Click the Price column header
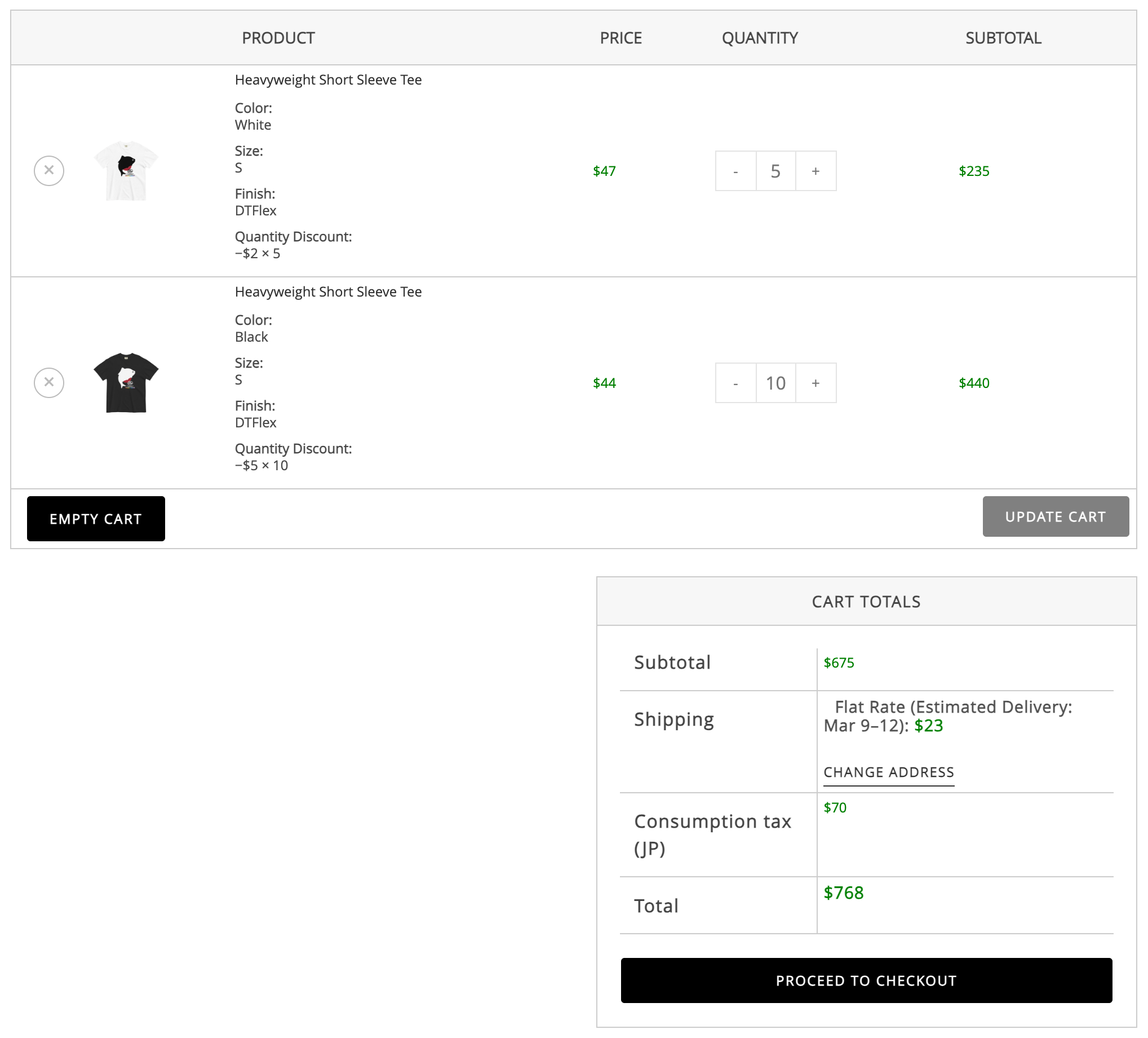1148x1038 pixels. pos(620,38)
